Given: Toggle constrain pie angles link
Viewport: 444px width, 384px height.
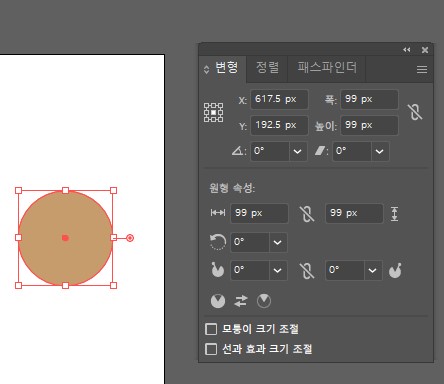Looking at the screenshot, I should [x=307, y=270].
